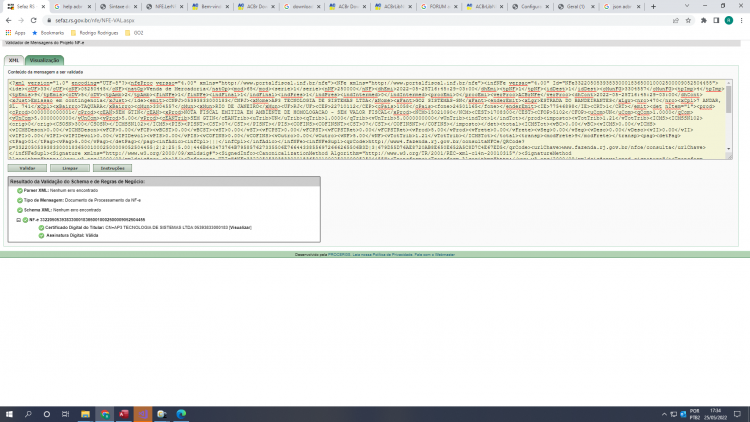750x422 pixels.
Task: Open Cortana circle on the taskbar
Action: click(x=47, y=414)
